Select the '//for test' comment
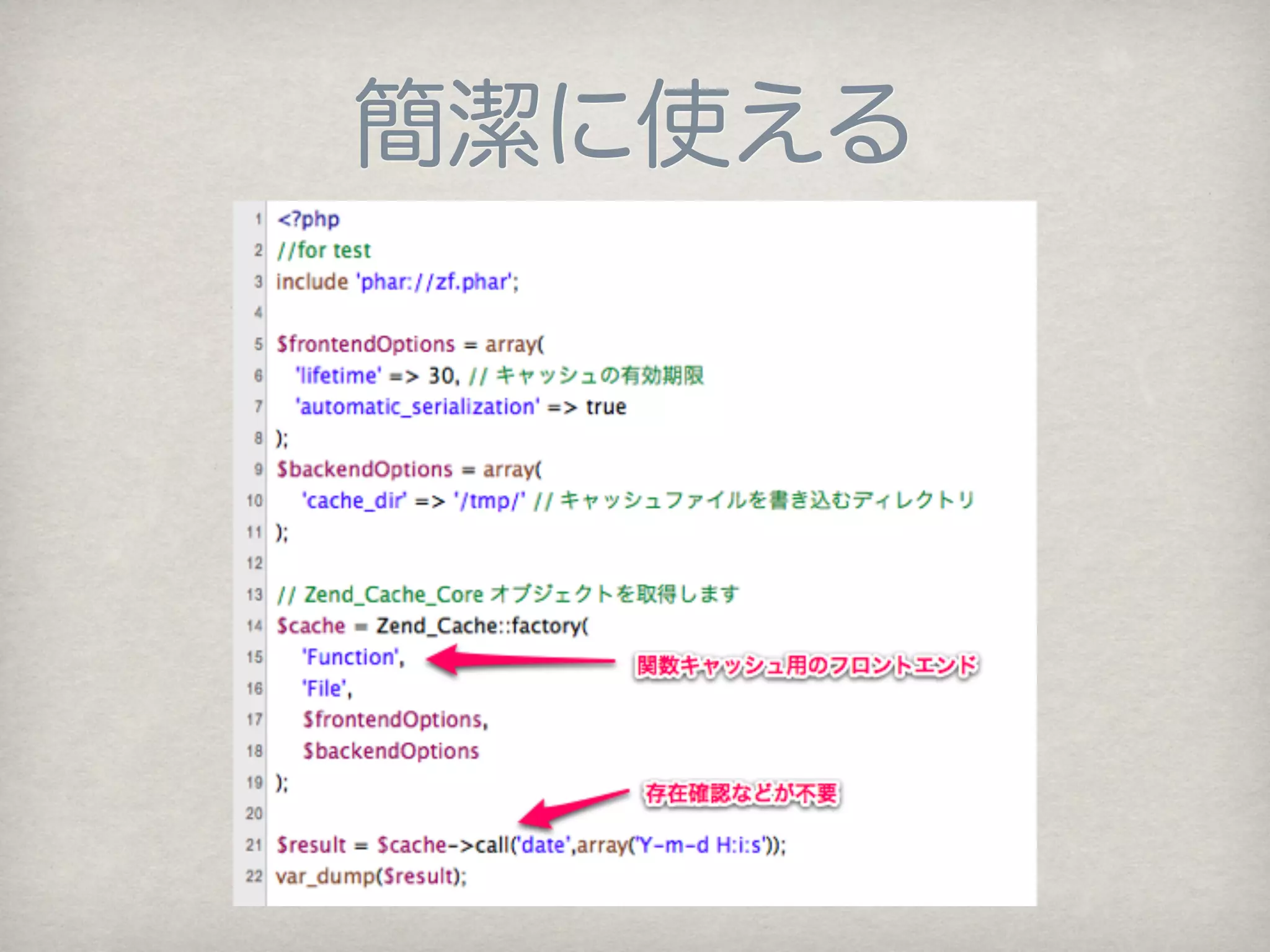 click(323, 250)
